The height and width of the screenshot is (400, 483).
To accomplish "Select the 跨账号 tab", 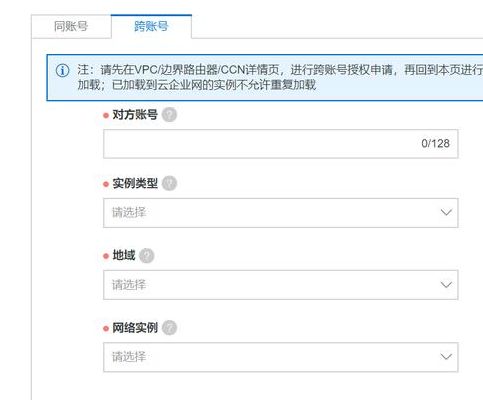I will coord(151,26).
